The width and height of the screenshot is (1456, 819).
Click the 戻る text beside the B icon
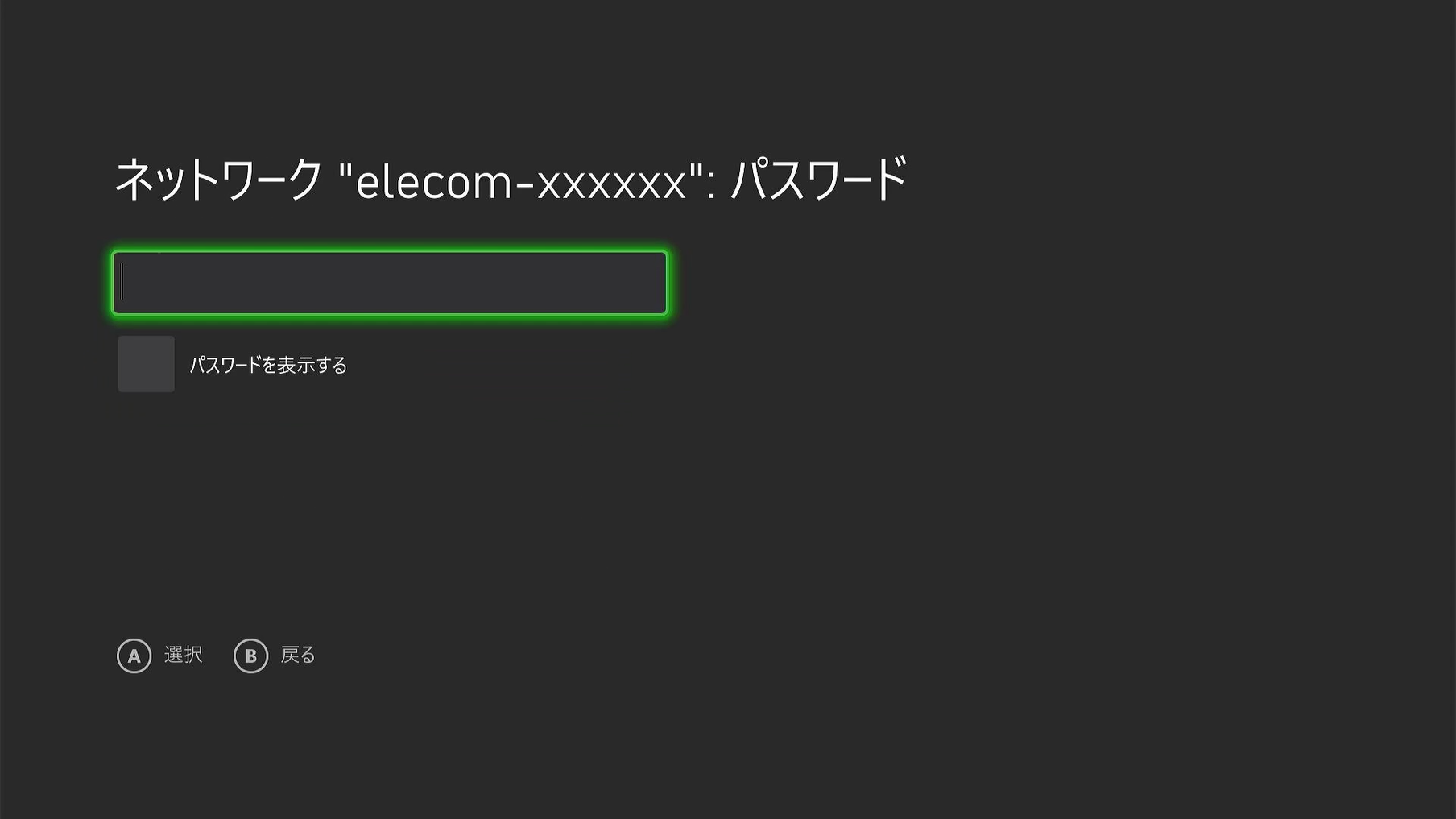[x=298, y=655]
